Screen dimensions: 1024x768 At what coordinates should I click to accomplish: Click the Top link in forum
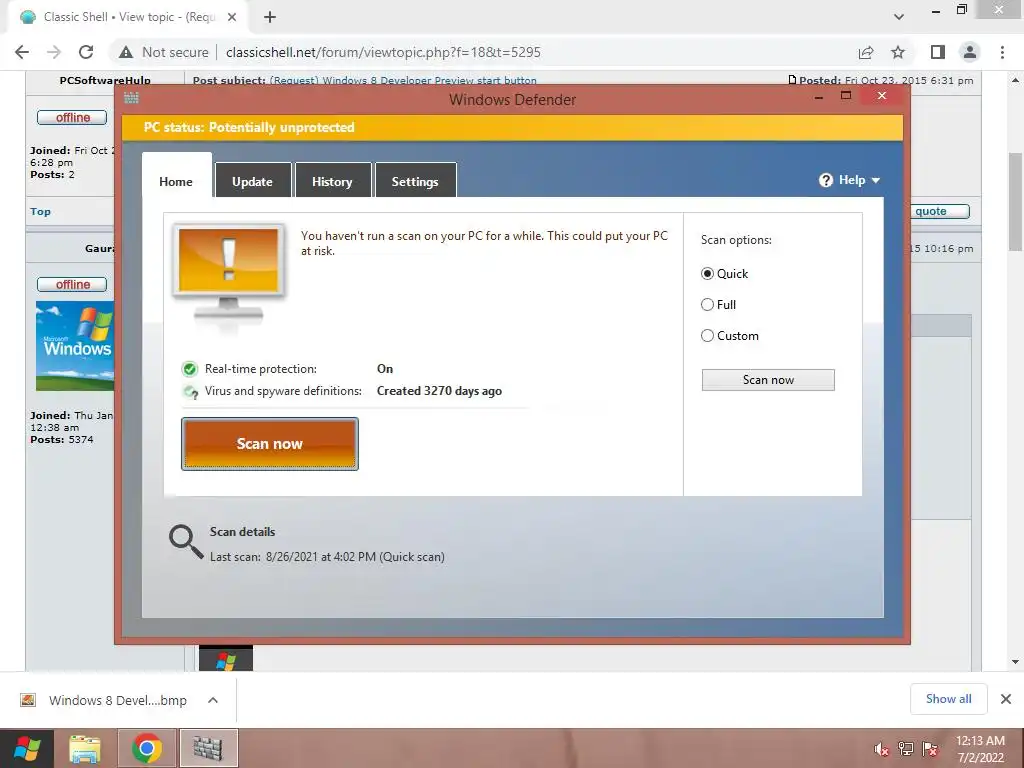pyautogui.click(x=40, y=212)
